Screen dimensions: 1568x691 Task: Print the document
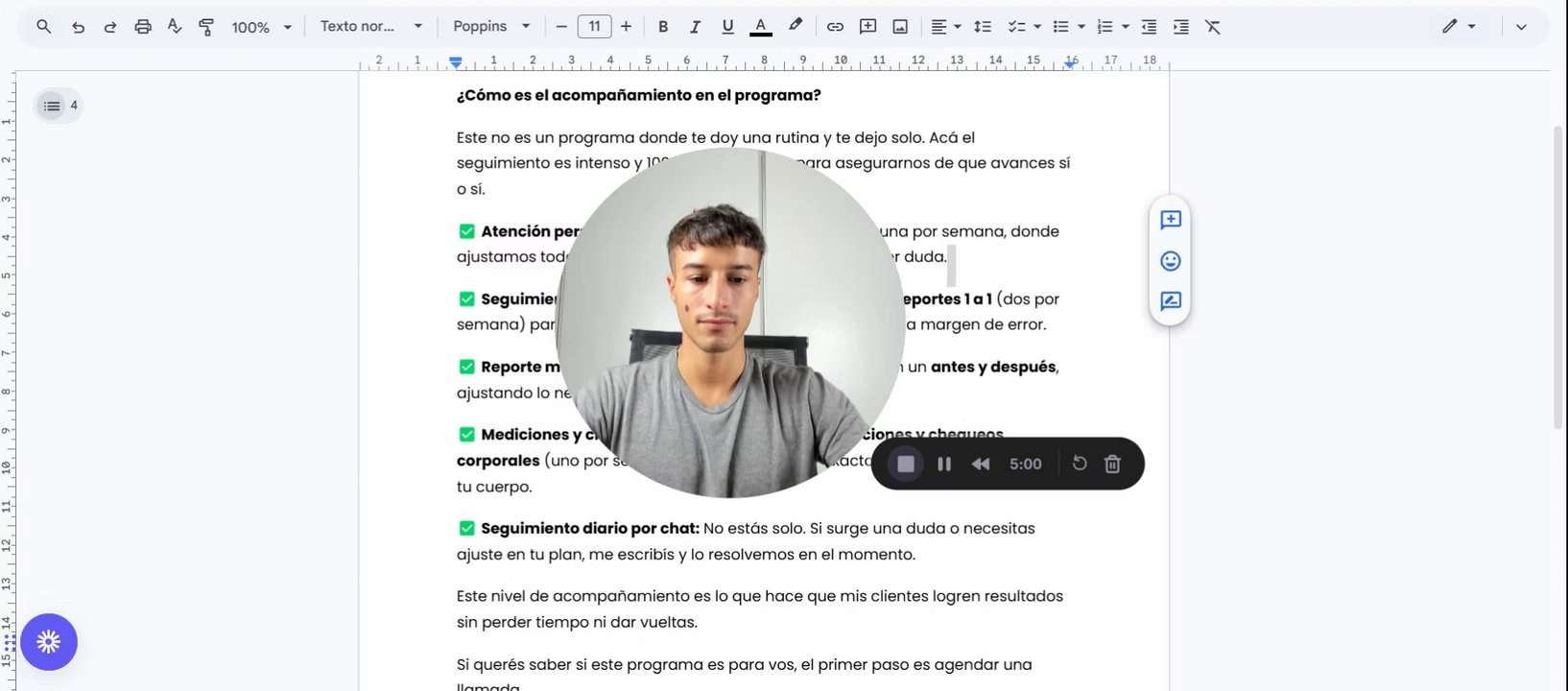[143, 27]
